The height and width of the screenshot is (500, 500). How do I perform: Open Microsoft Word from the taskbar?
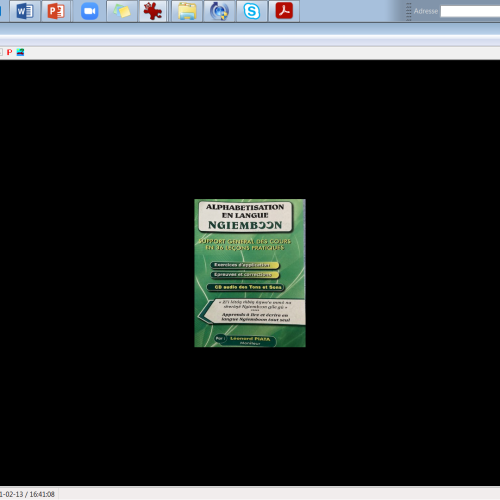25,11
